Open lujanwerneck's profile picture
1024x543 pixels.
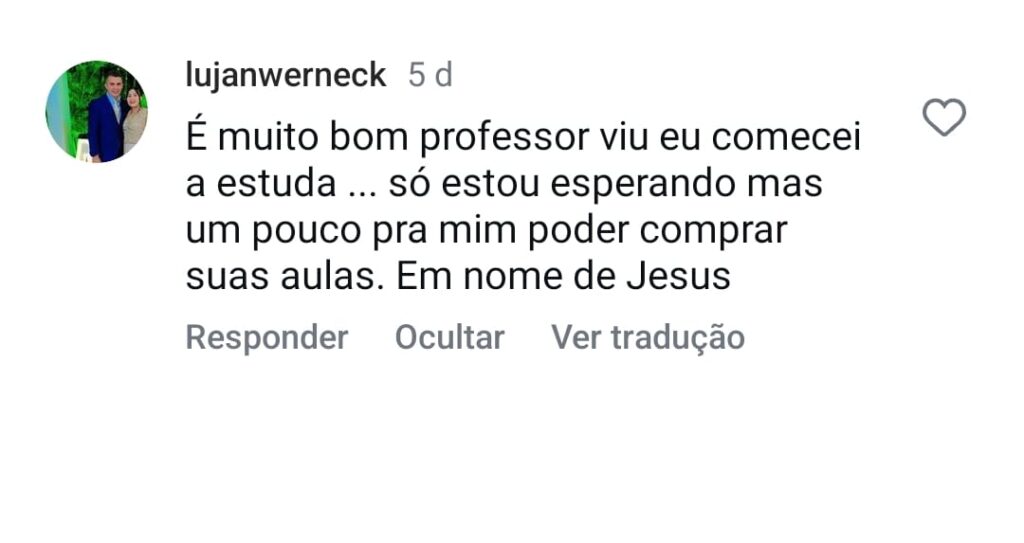96,111
